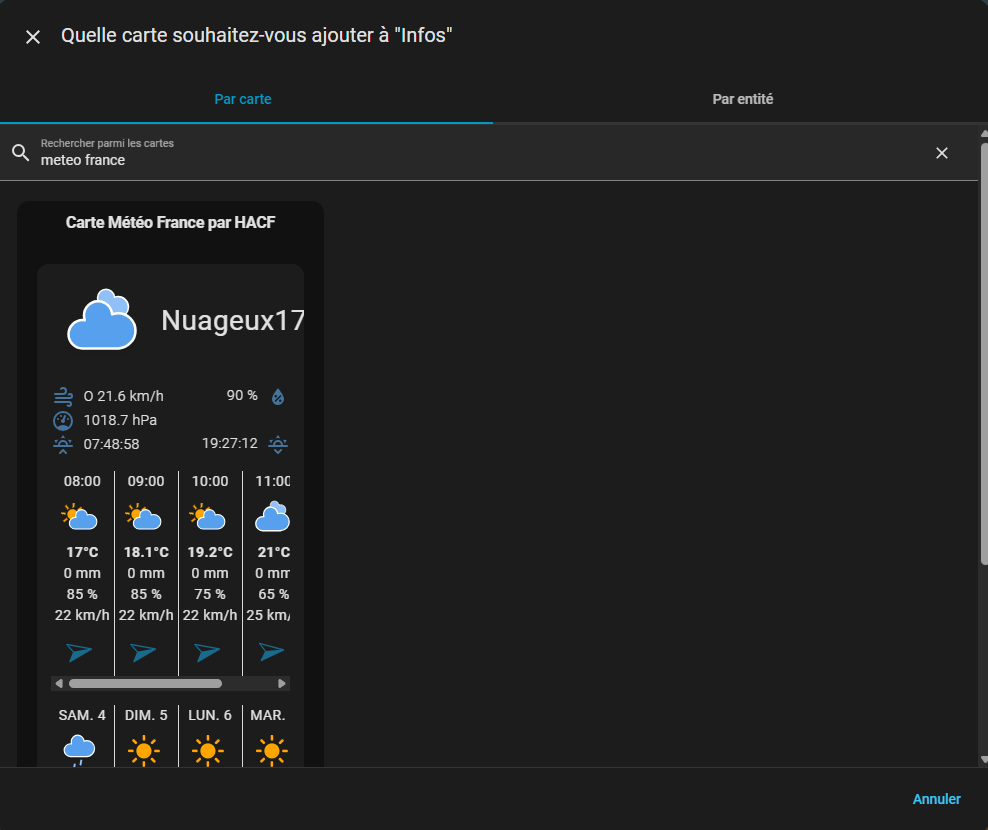Click the dialog scrollbar down arrow

pyautogui.click(x=983, y=761)
